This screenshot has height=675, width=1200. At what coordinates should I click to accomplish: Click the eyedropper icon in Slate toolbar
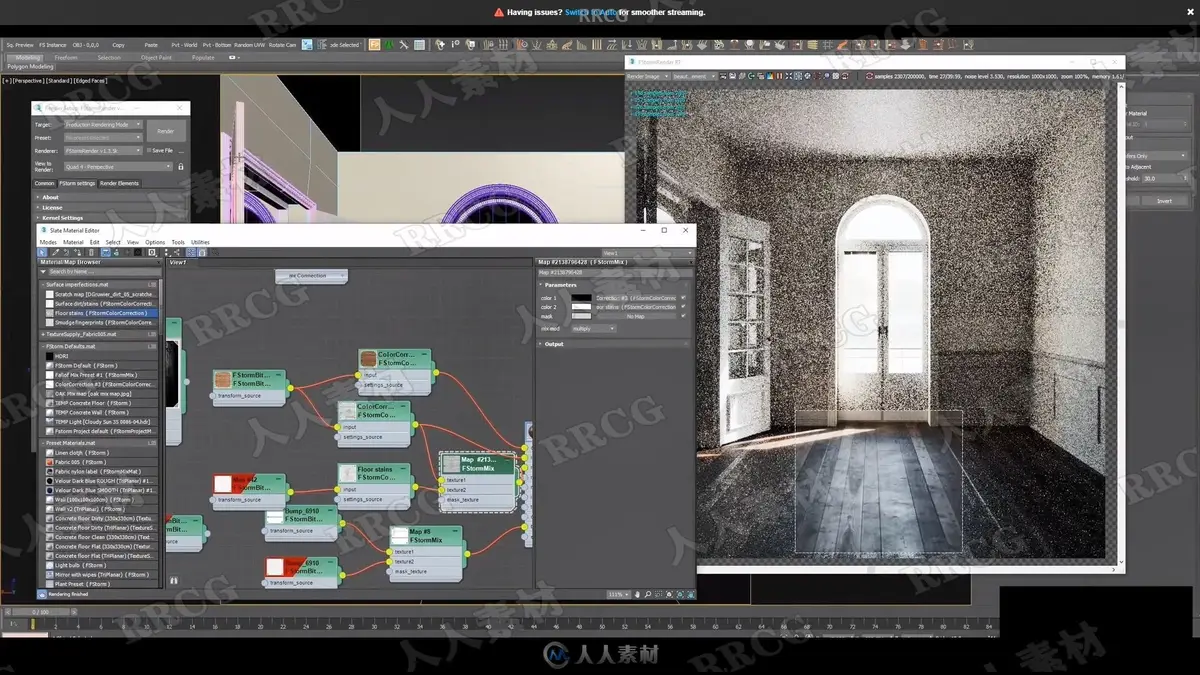(x=53, y=252)
